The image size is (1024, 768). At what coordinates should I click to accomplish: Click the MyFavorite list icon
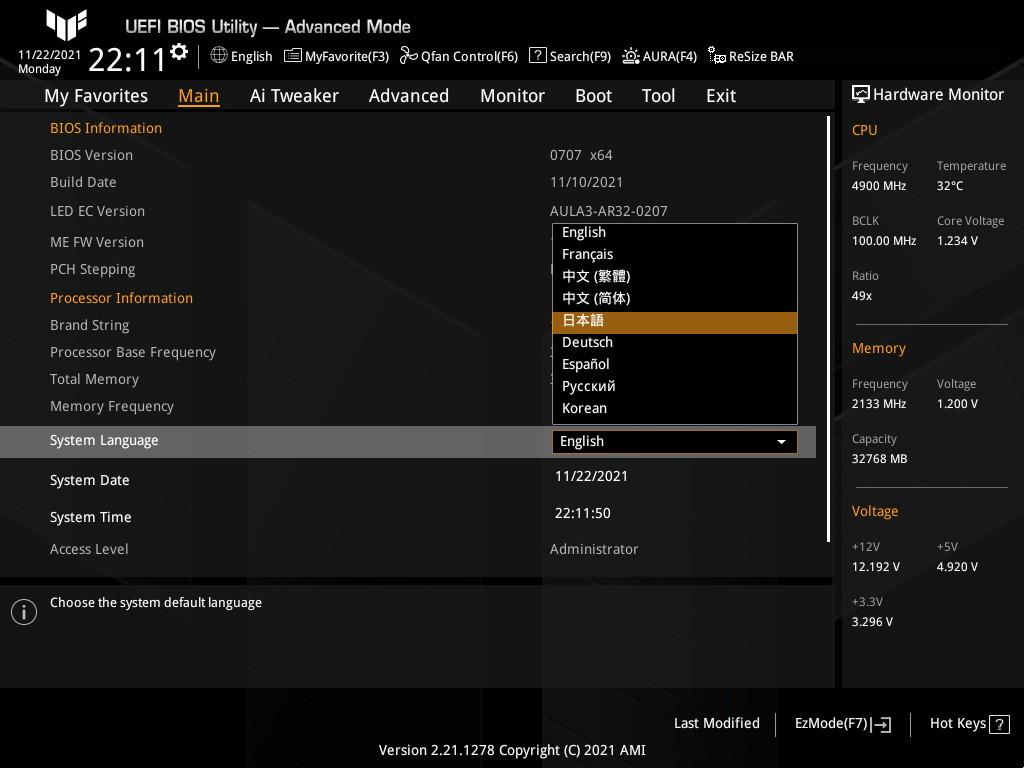(293, 56)
